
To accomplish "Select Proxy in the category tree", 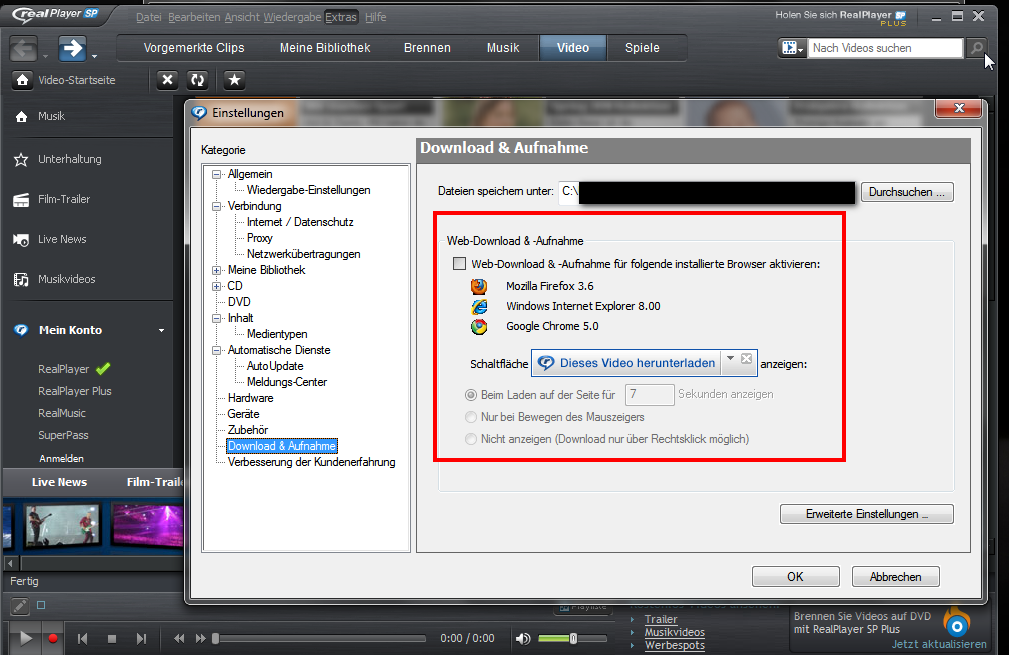I will click(260, 238).
